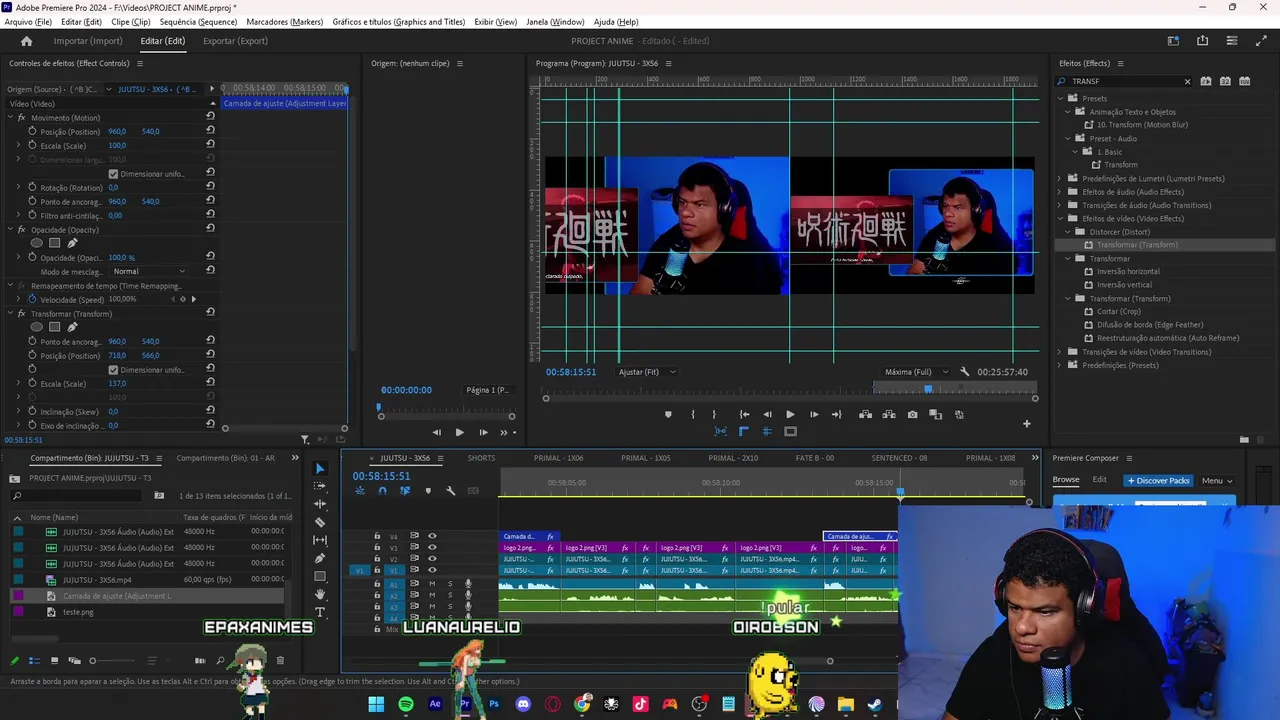Screen dimensions: 1280x720
Task: Click the Extract button in Program Monitor
Action: tap(889, 414)
